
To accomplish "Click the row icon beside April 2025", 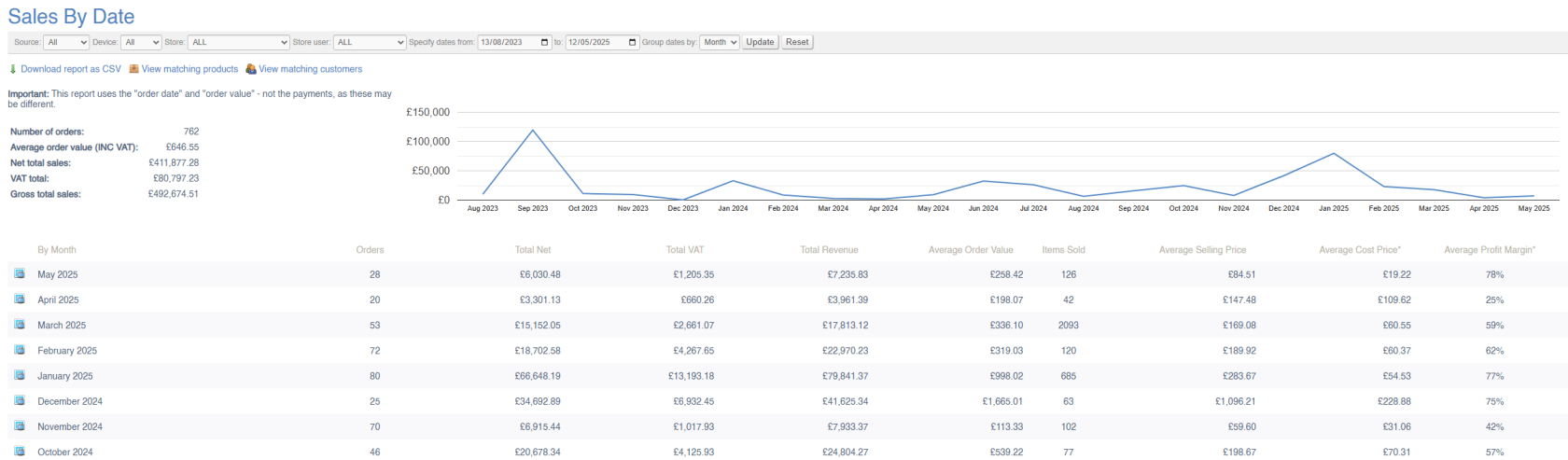I will click(x=20, y=300).
